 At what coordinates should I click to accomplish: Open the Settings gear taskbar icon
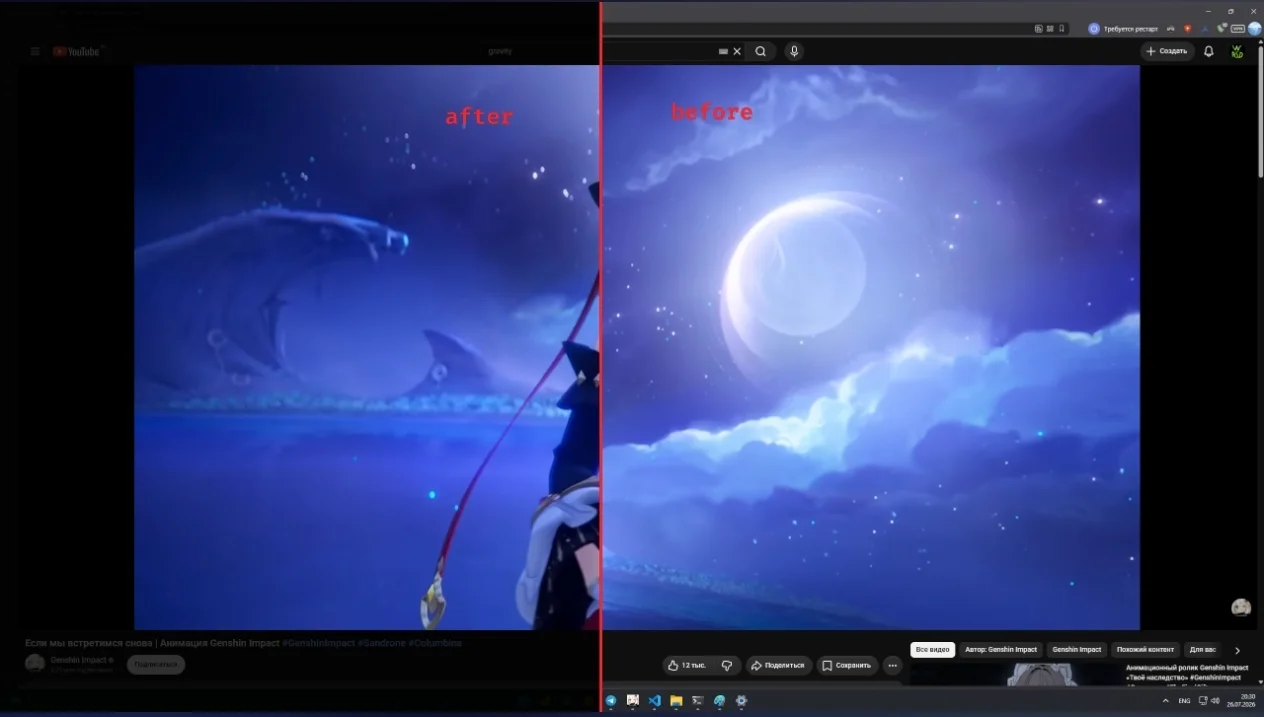click(x=741, y=701)
